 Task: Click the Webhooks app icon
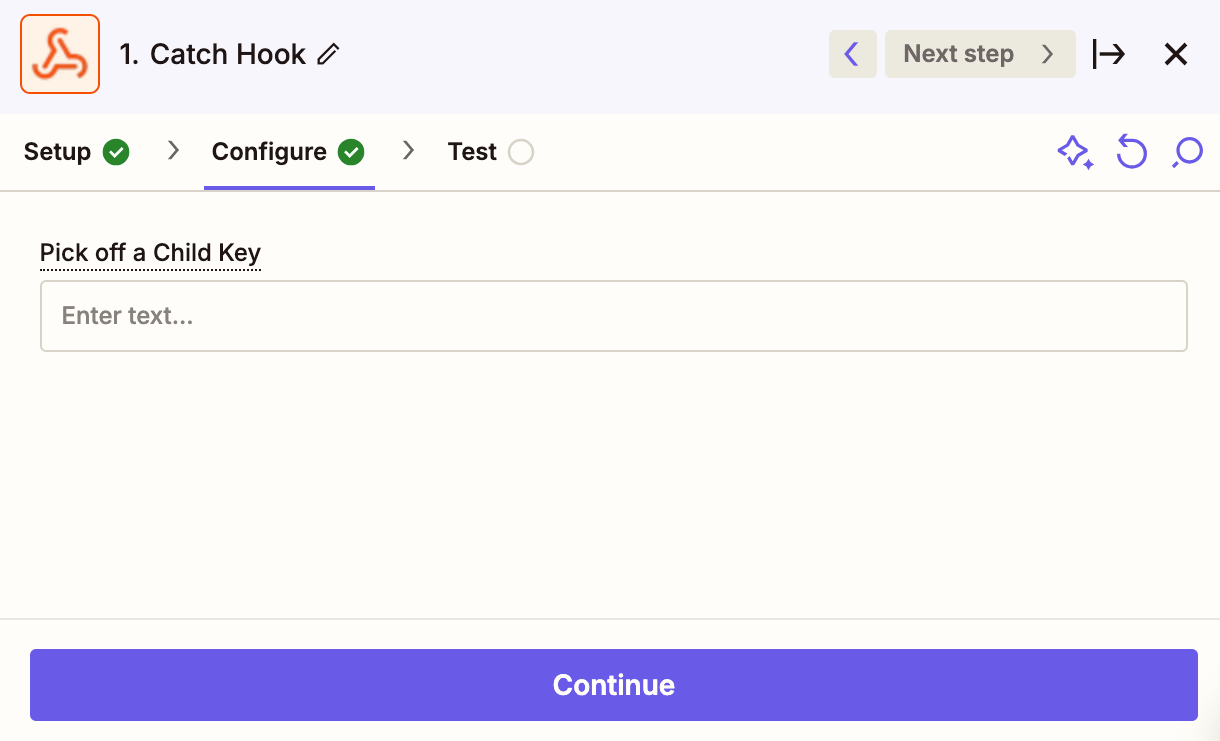coord(60,54)
